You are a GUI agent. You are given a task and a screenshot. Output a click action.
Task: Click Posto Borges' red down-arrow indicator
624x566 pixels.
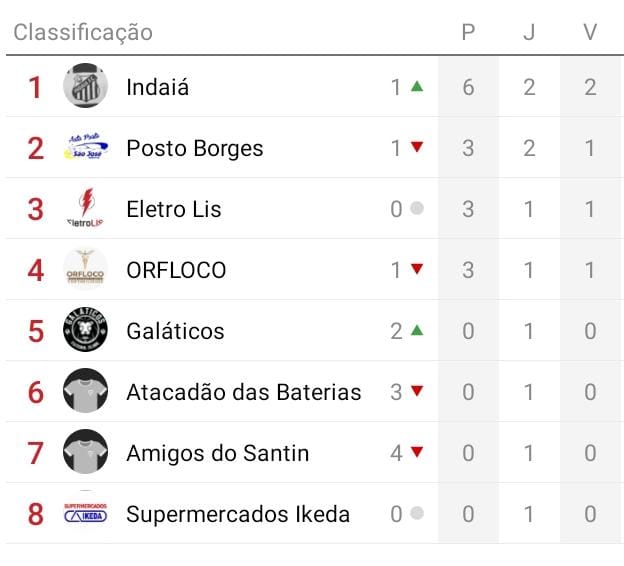coord(417,148)
